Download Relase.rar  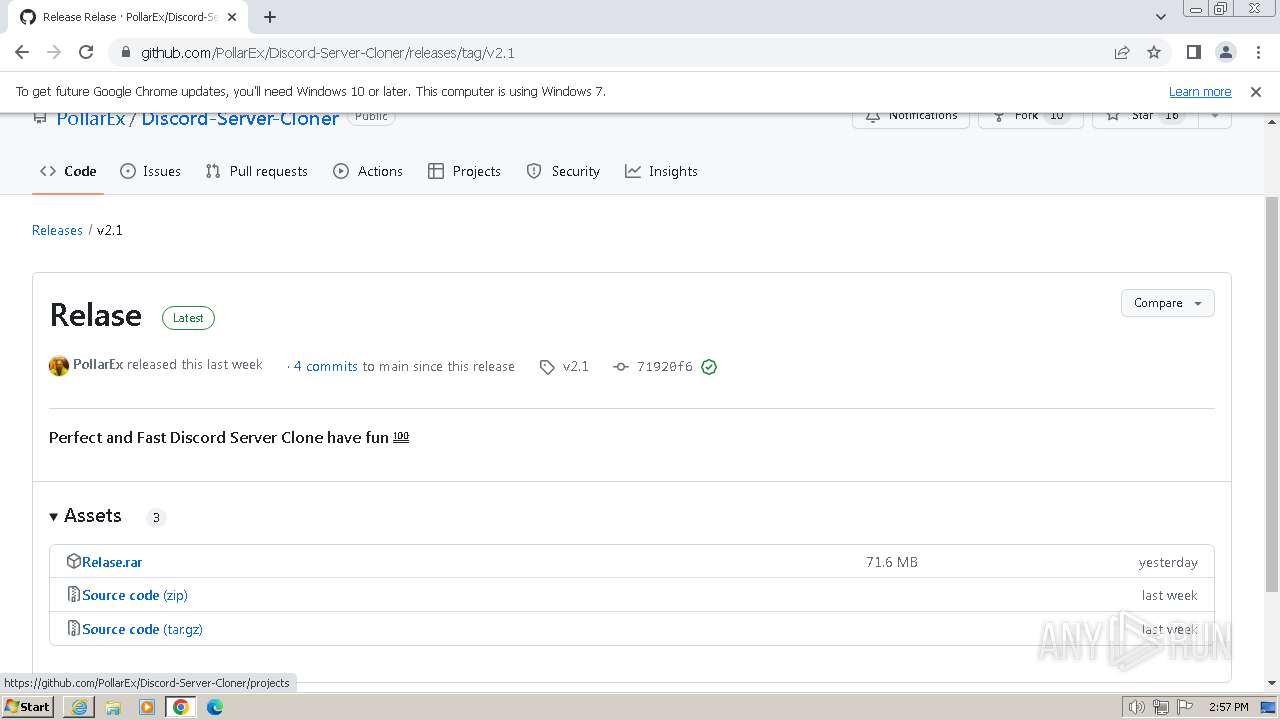coord(112,562)
